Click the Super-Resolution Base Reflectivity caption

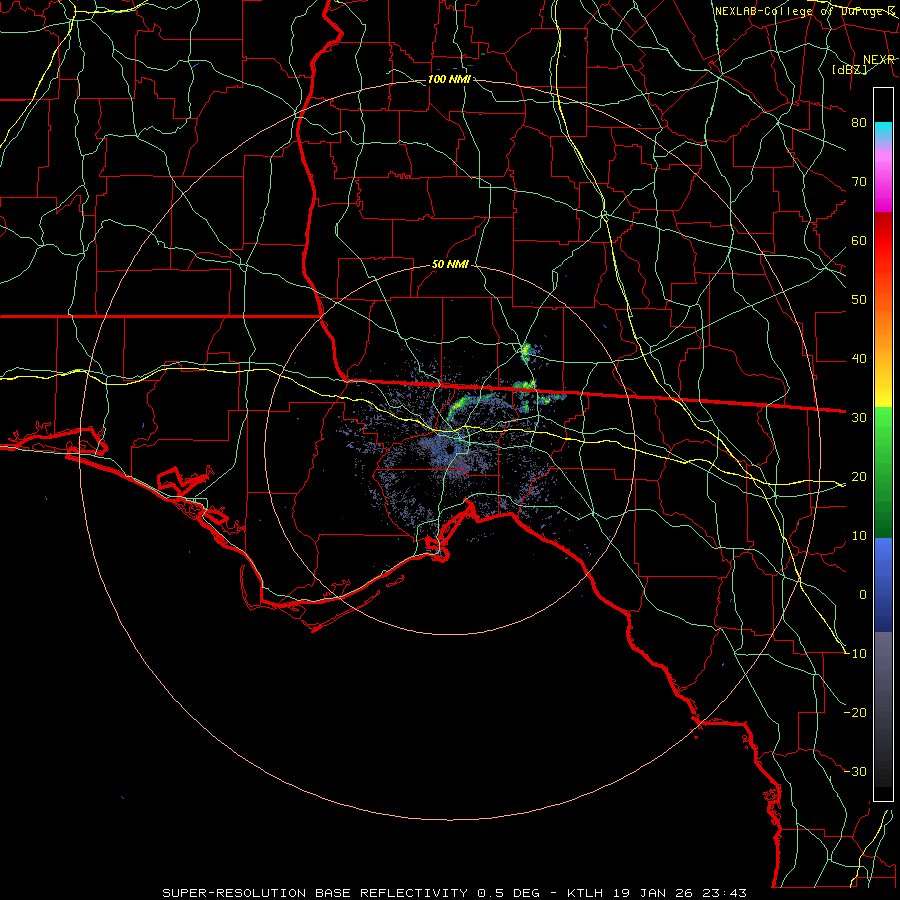click(x=315, y=893)
